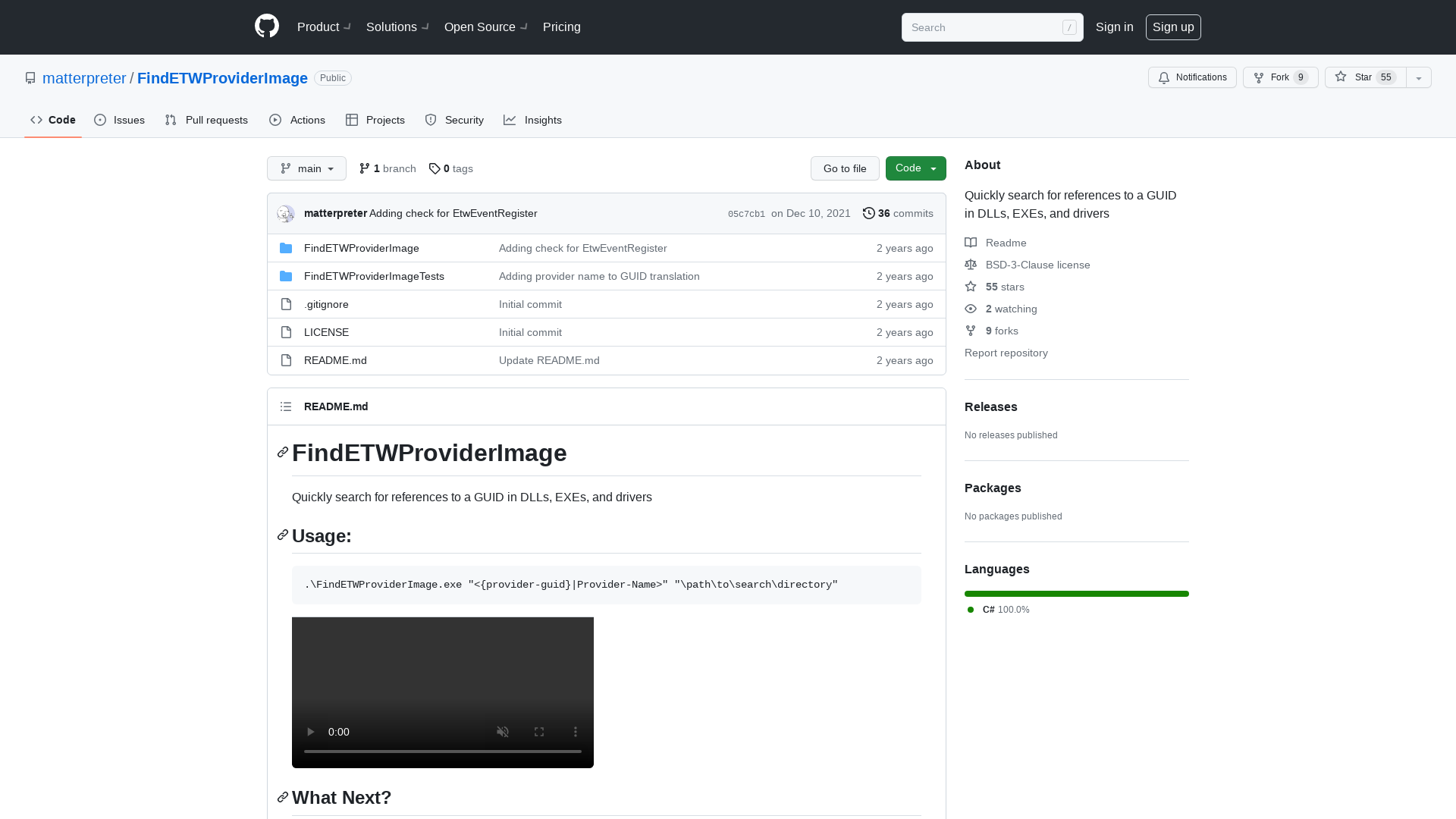Open the 'Update README.md' commit message
The image size is (1456, 819).
pos(549,360)
